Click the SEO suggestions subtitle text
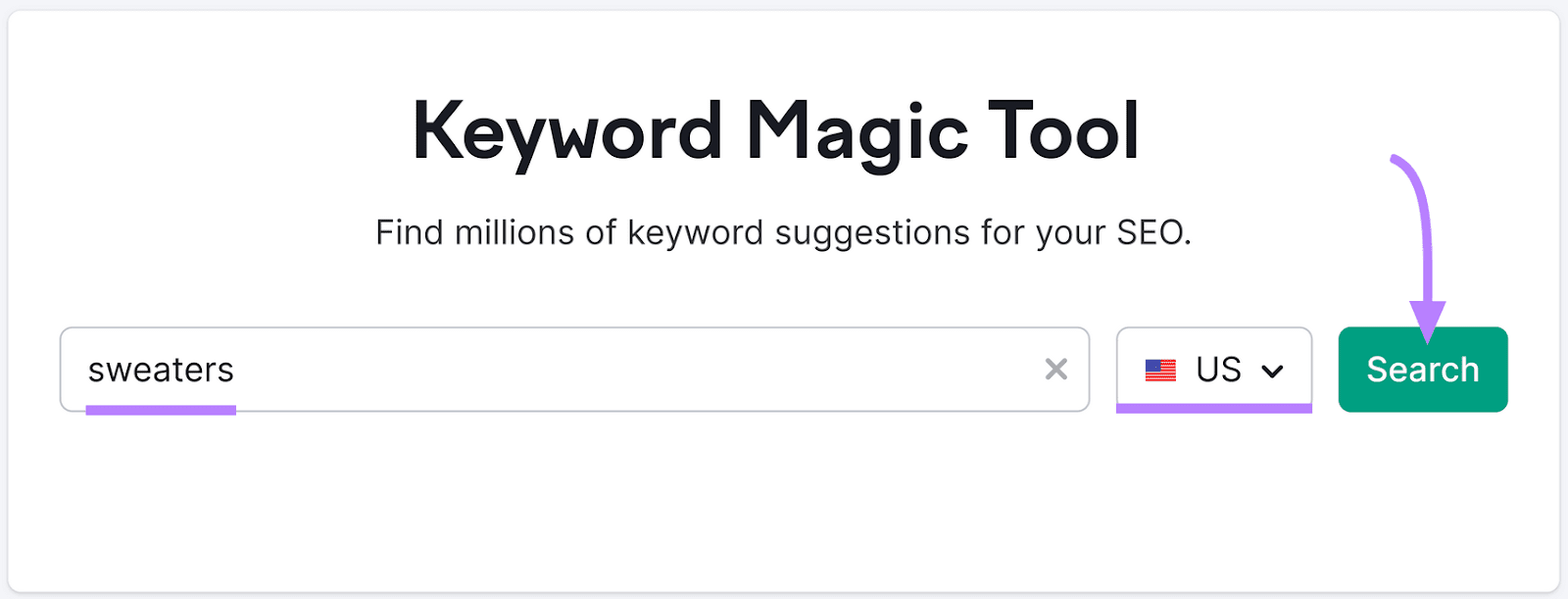 pos(784,232)
